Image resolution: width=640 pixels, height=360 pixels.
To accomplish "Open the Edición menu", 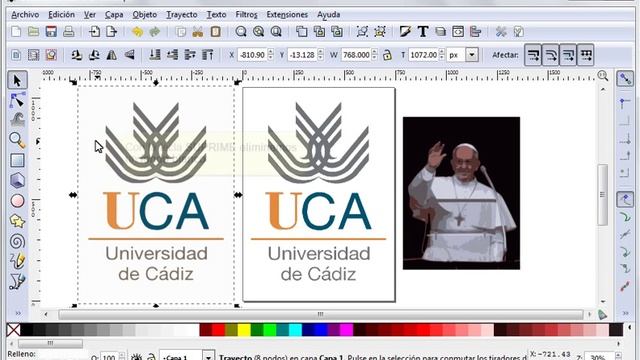I will [61, 15].
